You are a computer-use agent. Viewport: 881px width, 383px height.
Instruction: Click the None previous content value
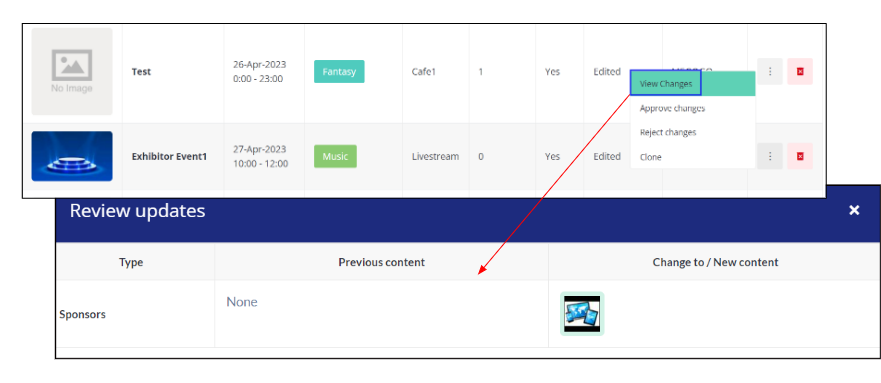[x=242, y=302]
